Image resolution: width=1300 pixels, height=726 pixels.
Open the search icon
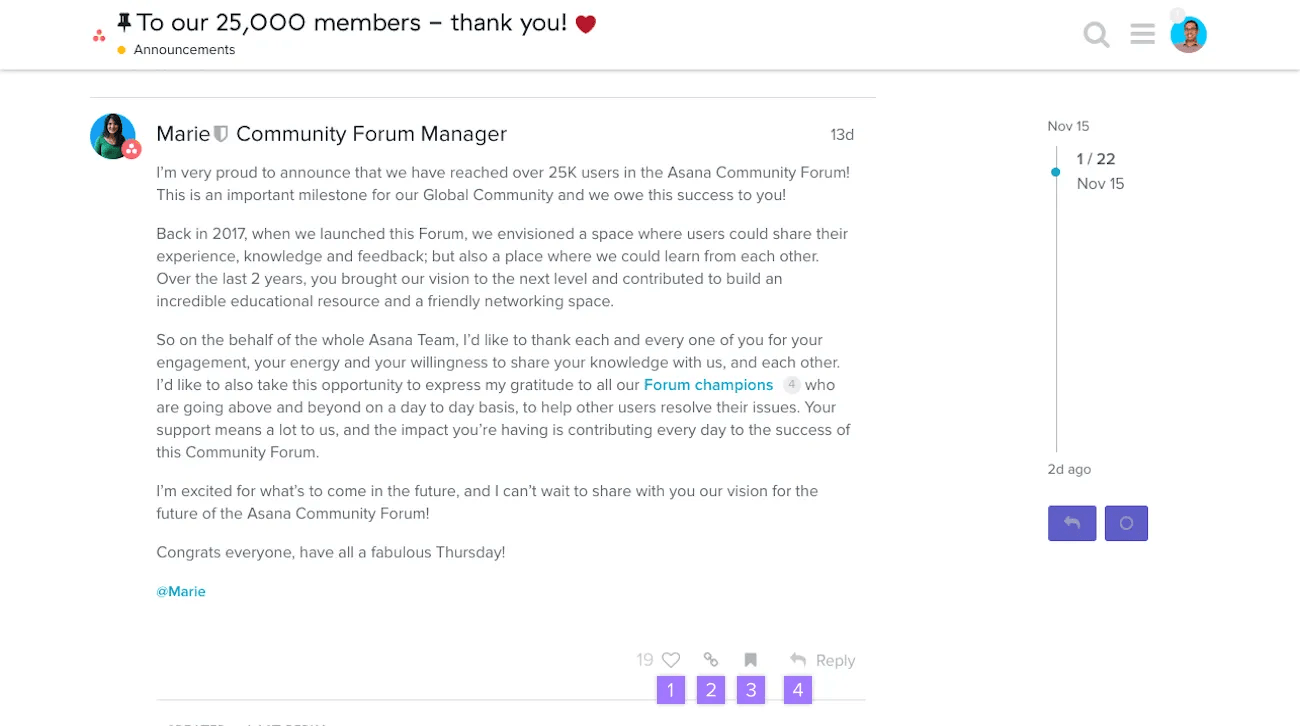click(1096, 34)
